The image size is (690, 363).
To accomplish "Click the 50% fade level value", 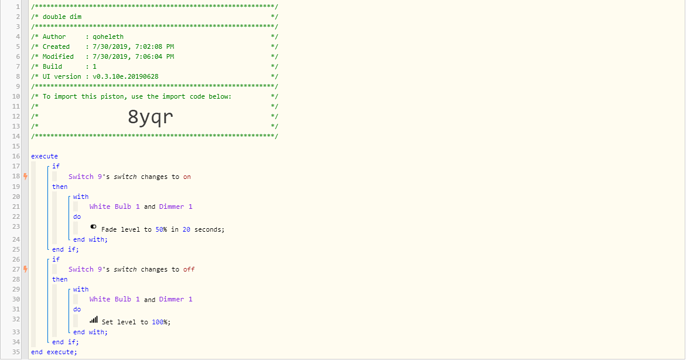I will coord(161,229).
